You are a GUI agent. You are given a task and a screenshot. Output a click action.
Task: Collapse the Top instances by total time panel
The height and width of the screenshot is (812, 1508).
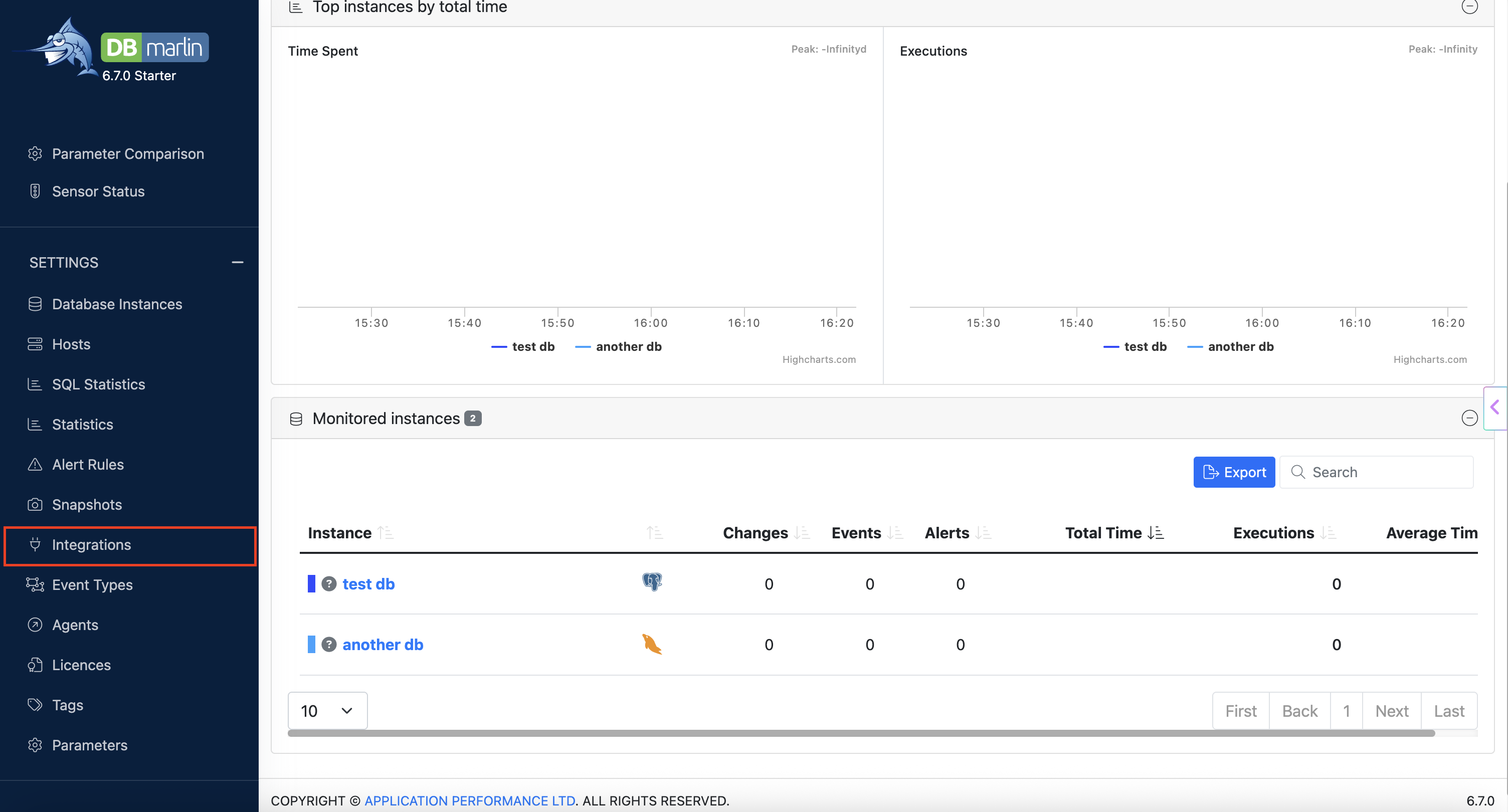pyautogui.click(x=1469, y=7)
